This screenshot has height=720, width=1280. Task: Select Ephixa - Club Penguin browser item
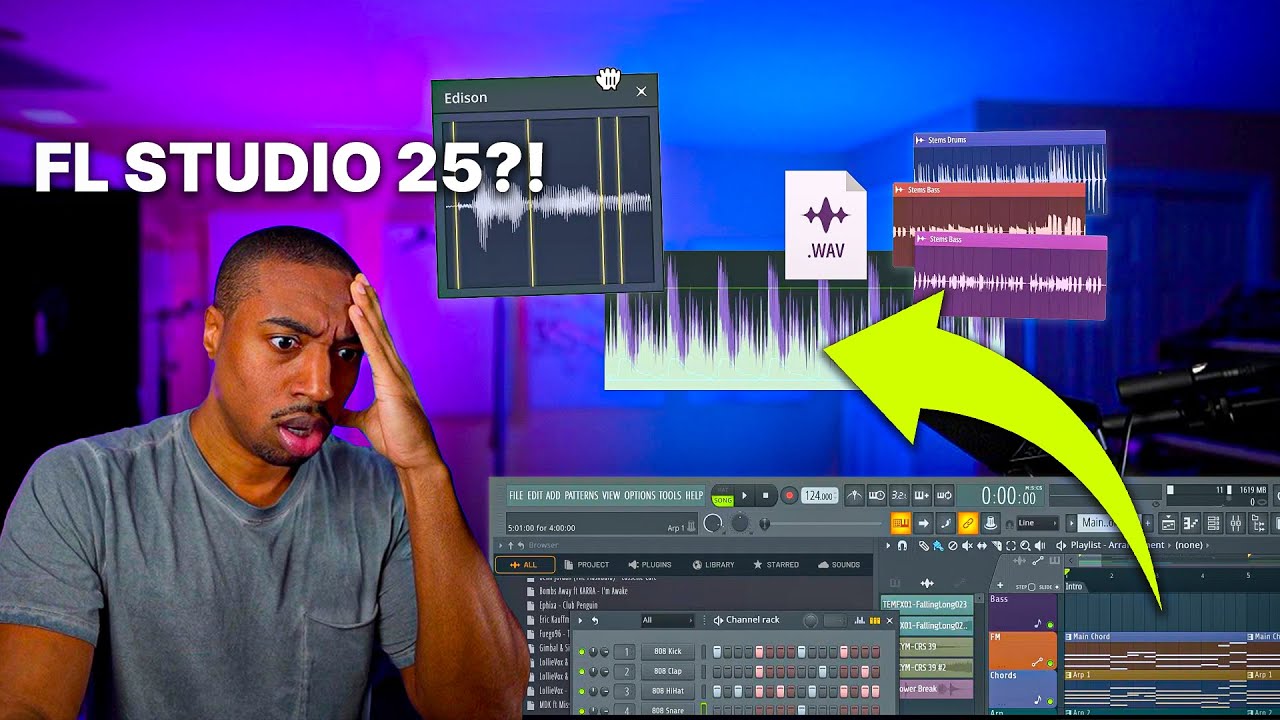pyautogui.click(x=568, y=605)
